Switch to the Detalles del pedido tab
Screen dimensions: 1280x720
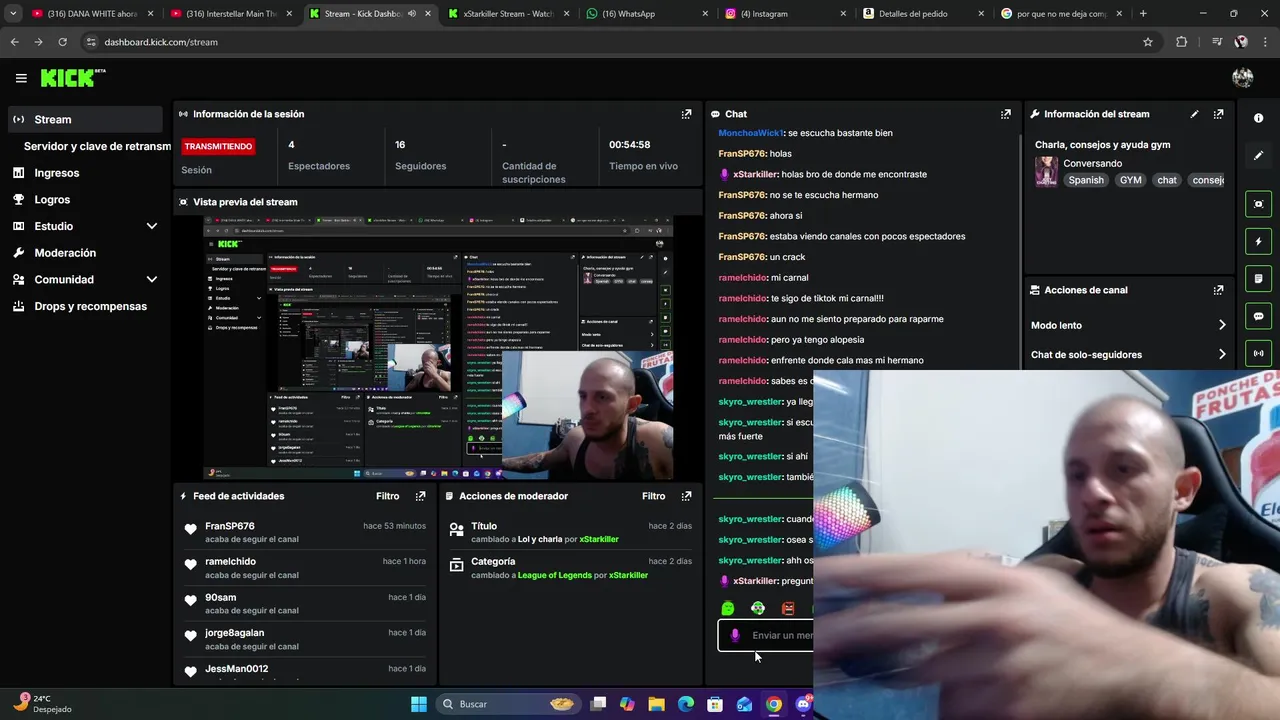point(921,14)
